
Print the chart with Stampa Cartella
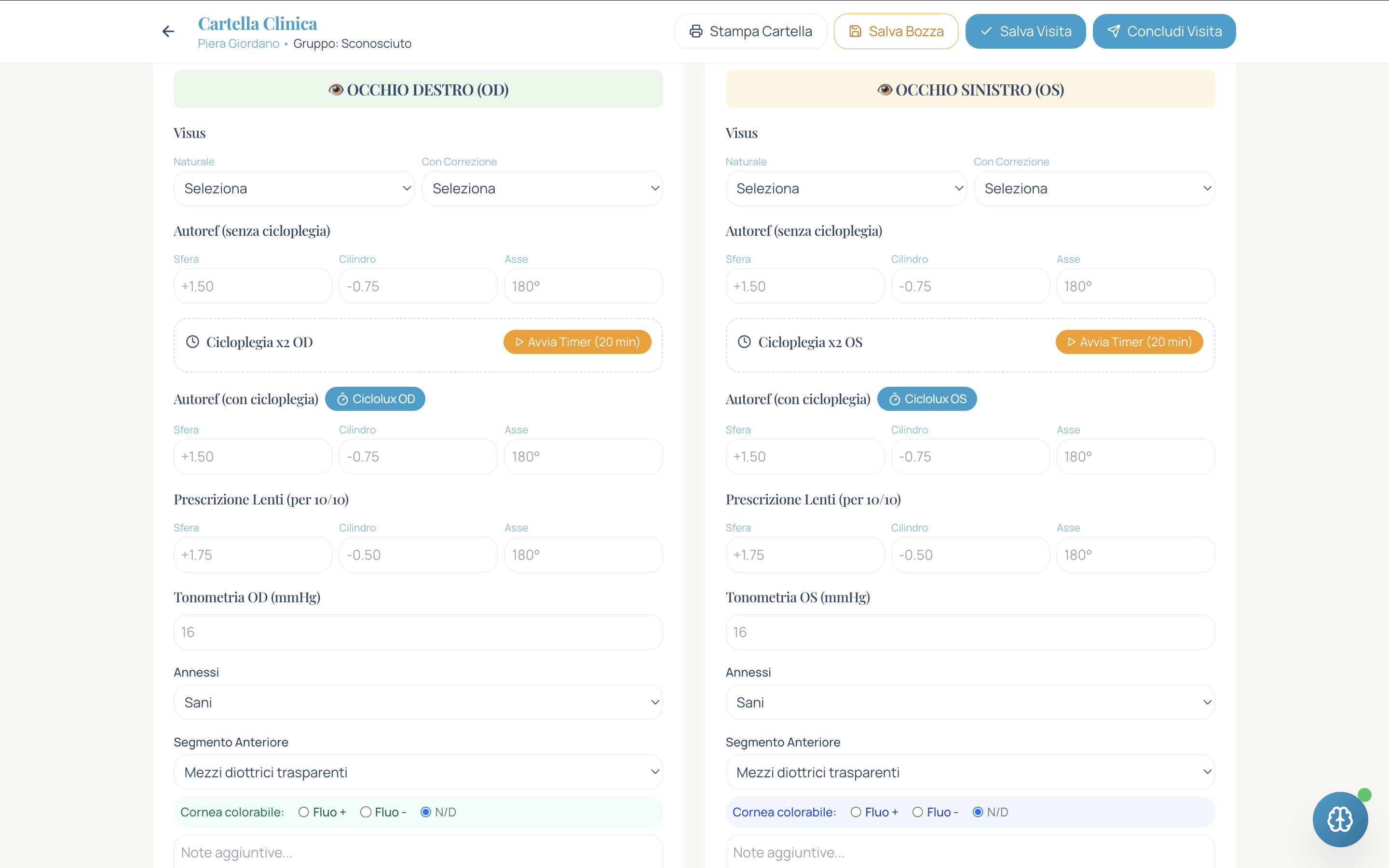pos(750,31)
